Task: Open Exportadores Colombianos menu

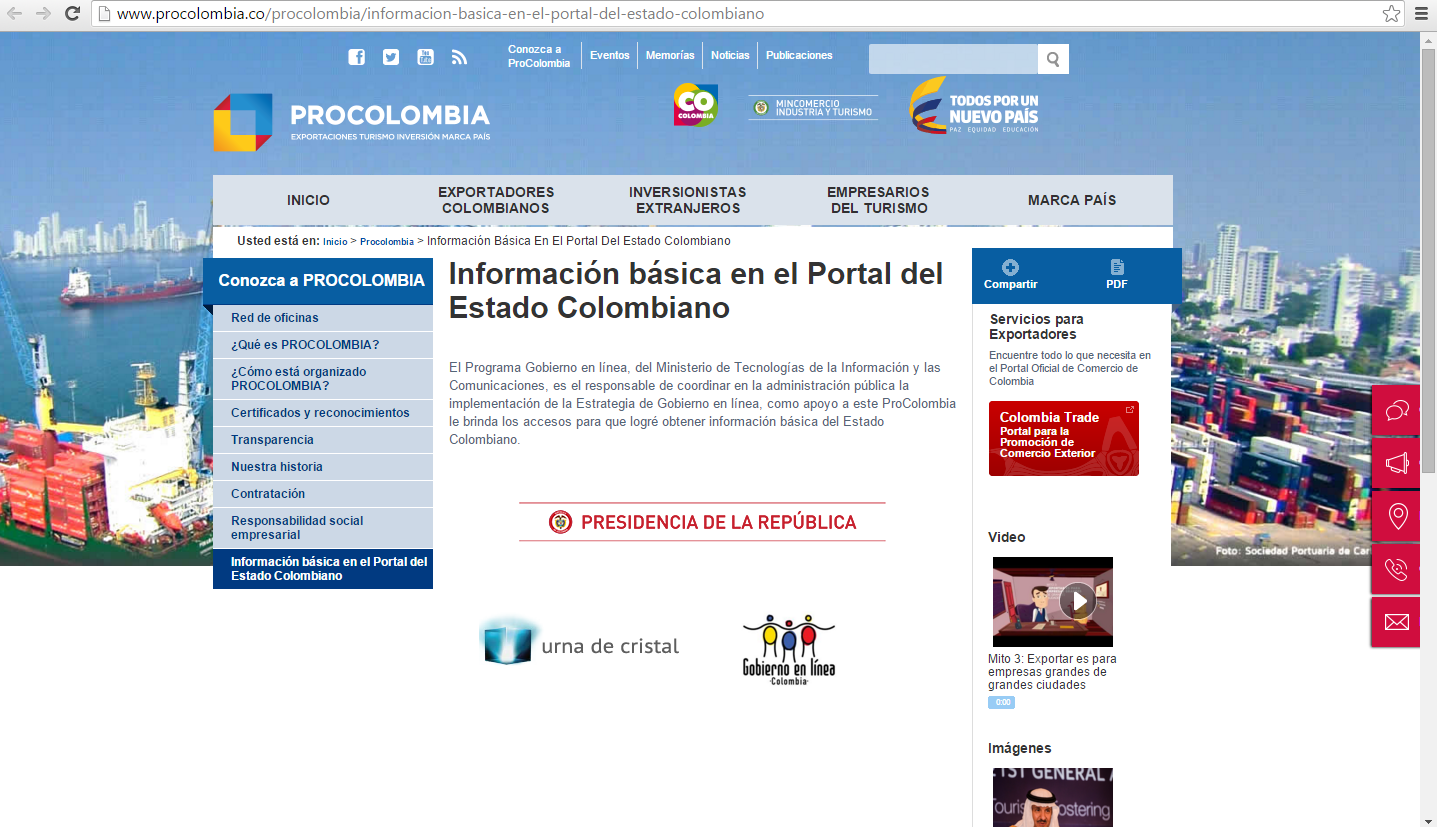Action: (496, 200)
